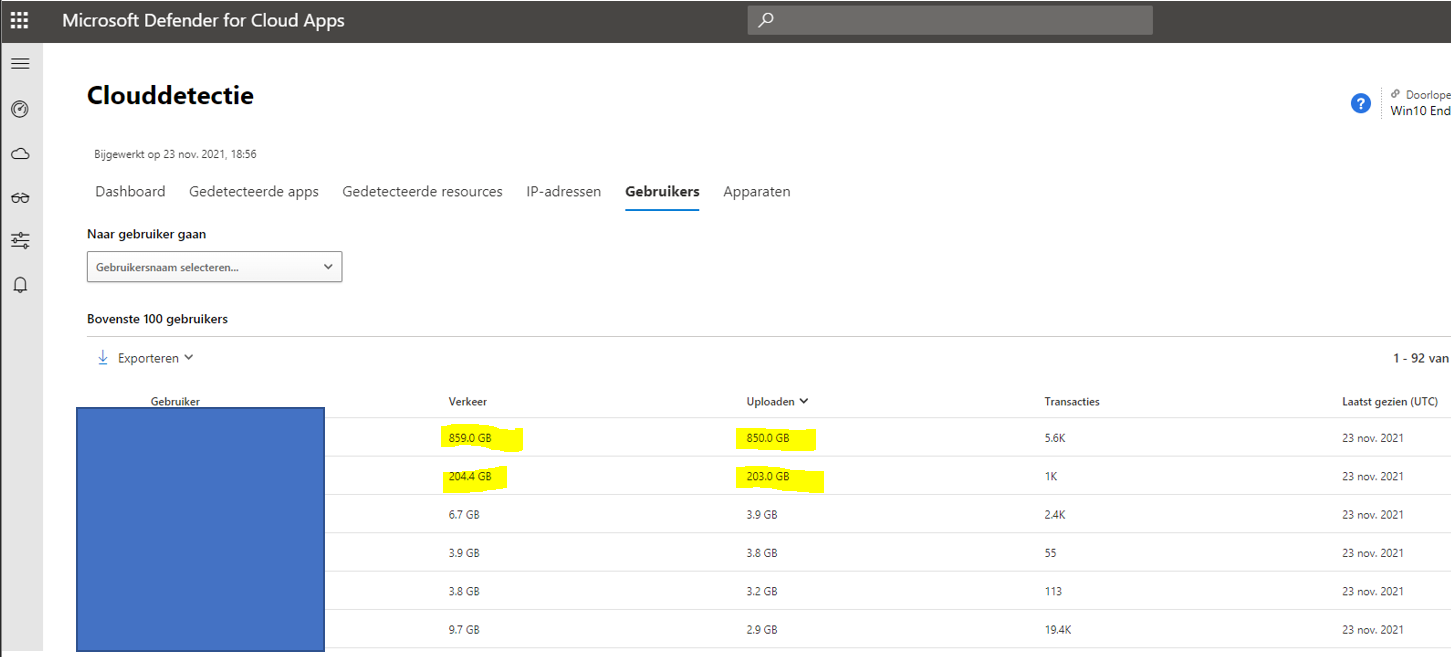
Task: Switch to the Gedetecteerde resources tab
Action: [422, 191]
